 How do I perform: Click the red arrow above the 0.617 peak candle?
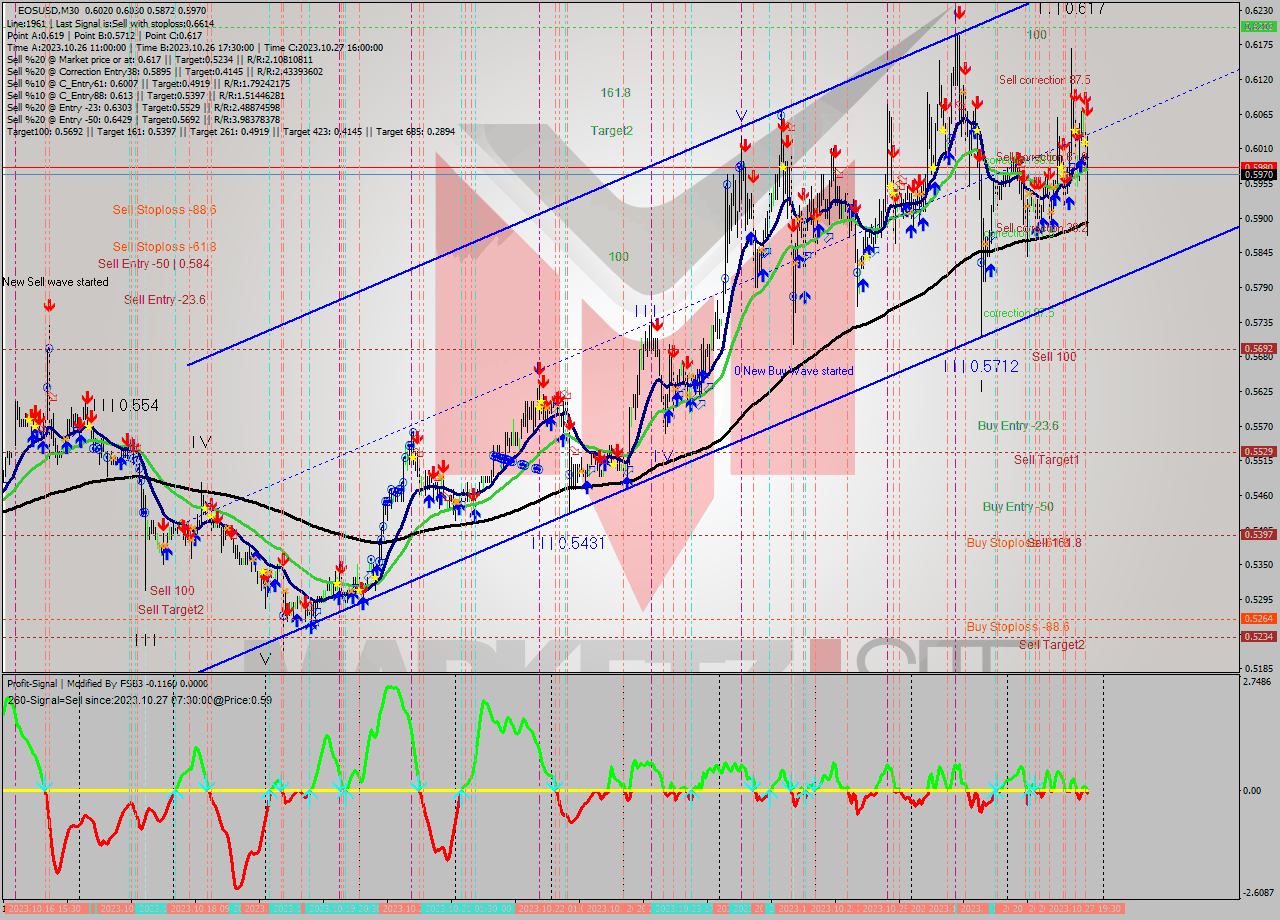coord(959,13)
